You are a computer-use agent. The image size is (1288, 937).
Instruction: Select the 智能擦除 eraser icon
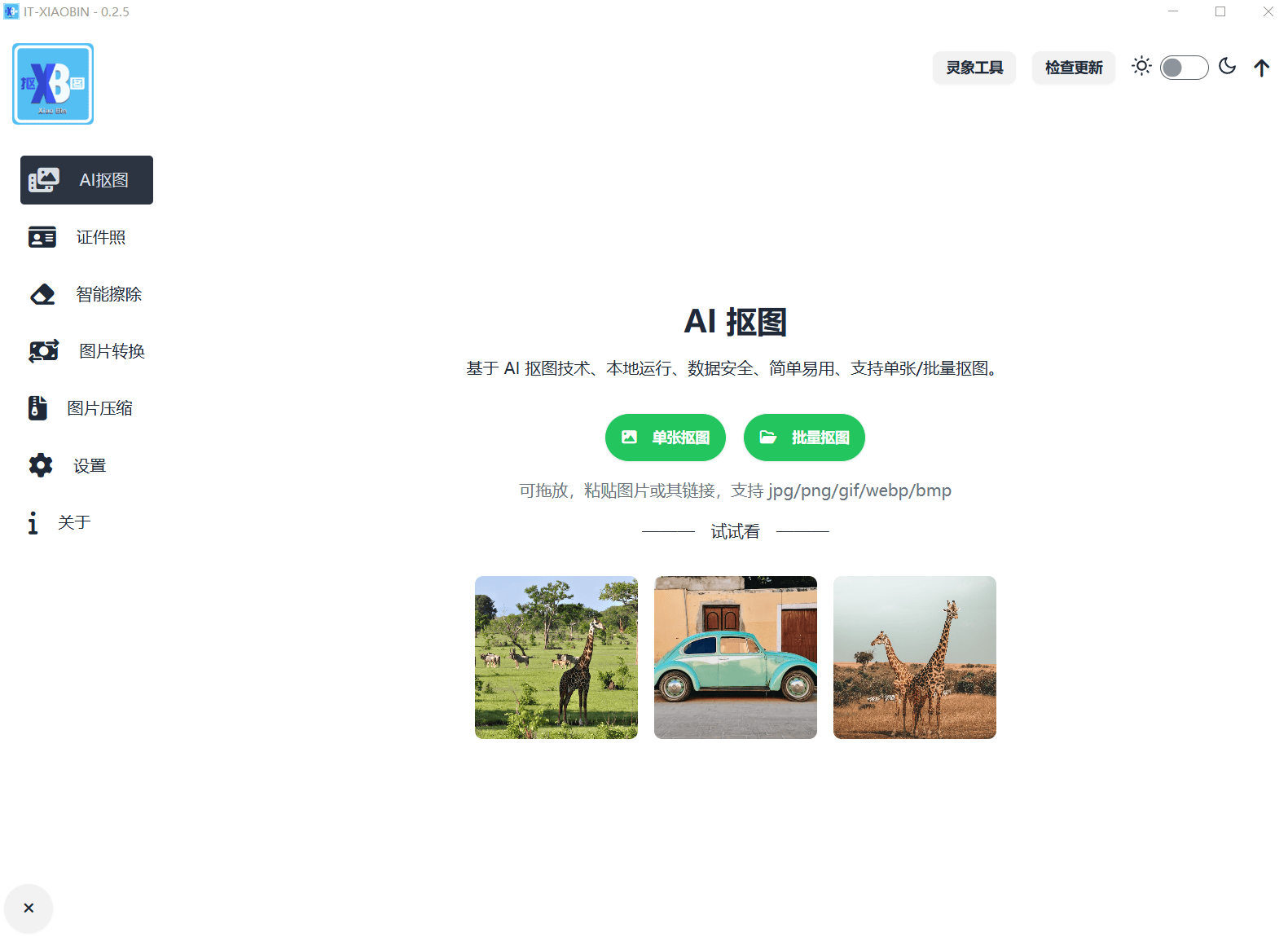[x=42, y=294]
